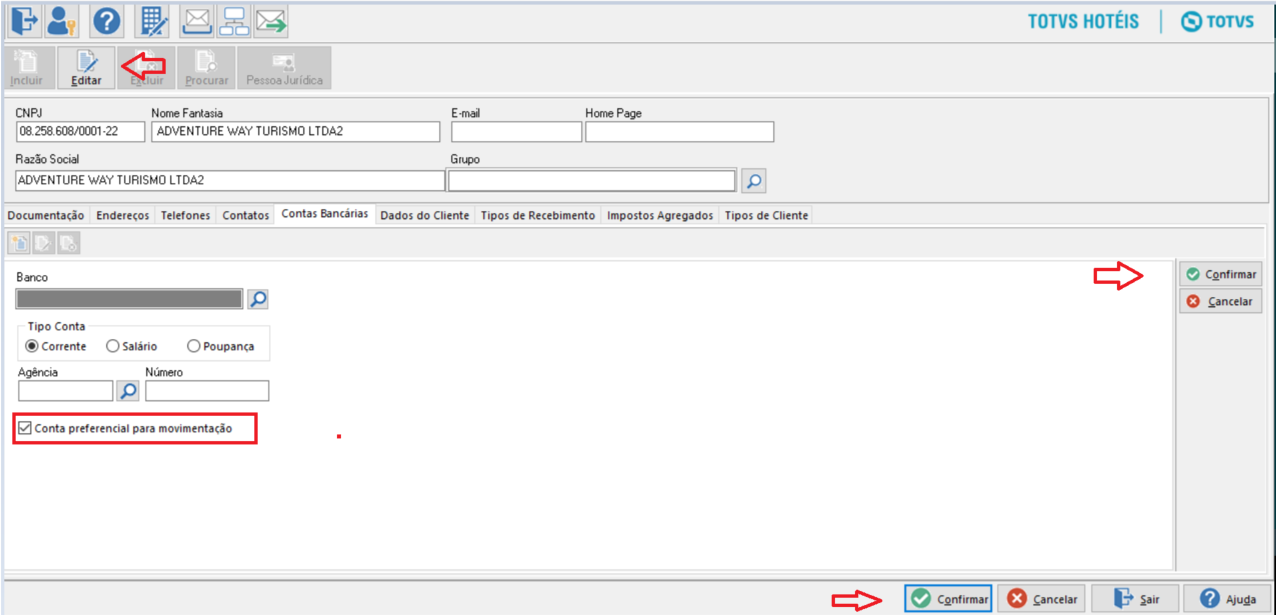The image size is (1276, 615).
Task: Open the Tipos de Recebimento tab
Action: [538, 215]
